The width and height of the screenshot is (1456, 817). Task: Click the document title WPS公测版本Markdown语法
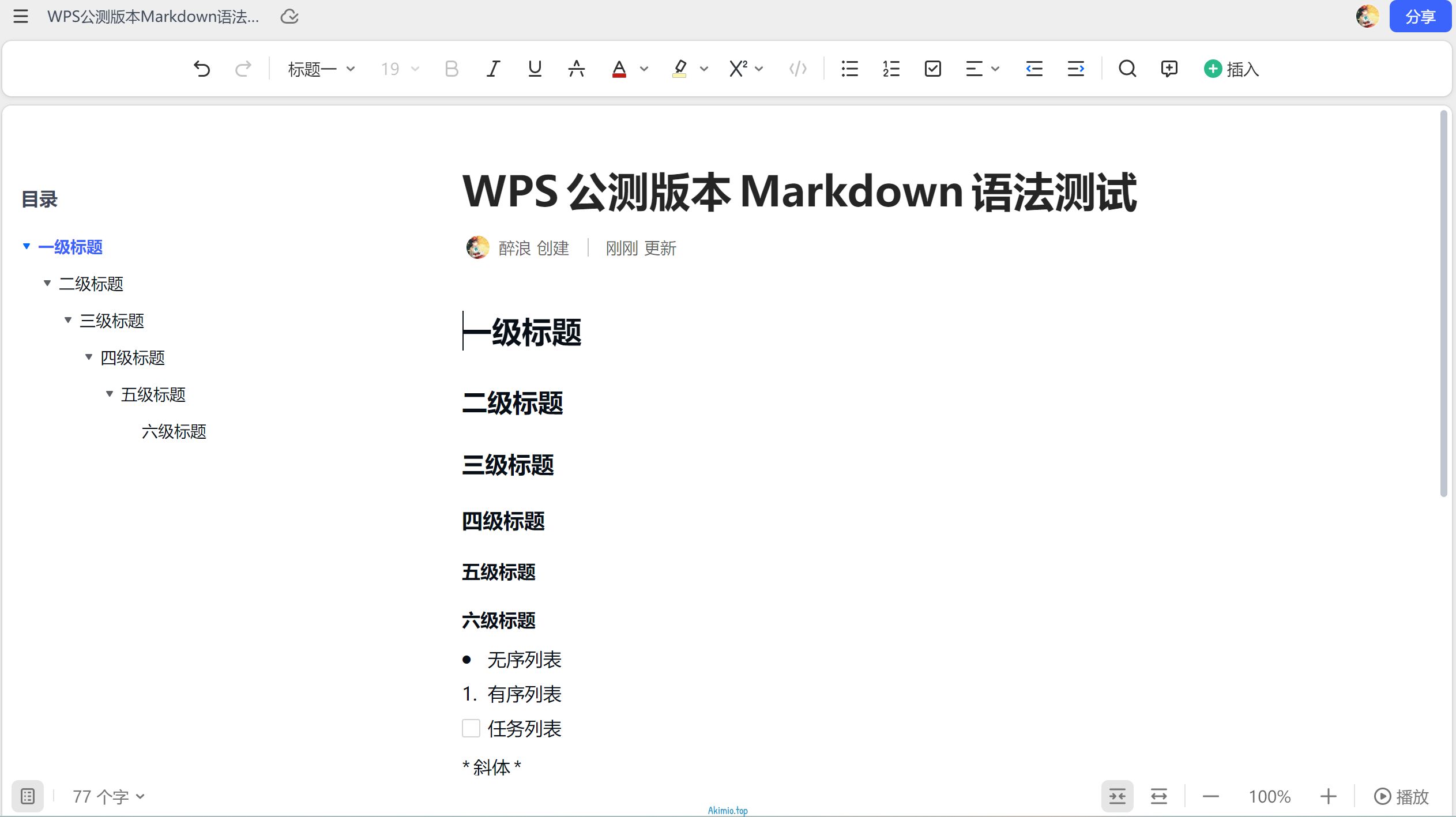153,16
